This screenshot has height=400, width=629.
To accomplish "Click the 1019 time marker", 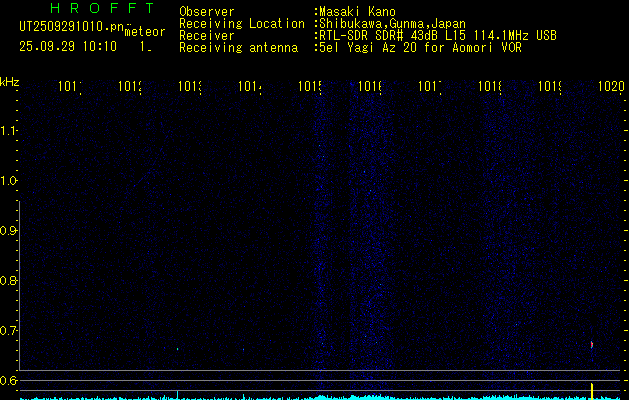I will click(550, 86).
